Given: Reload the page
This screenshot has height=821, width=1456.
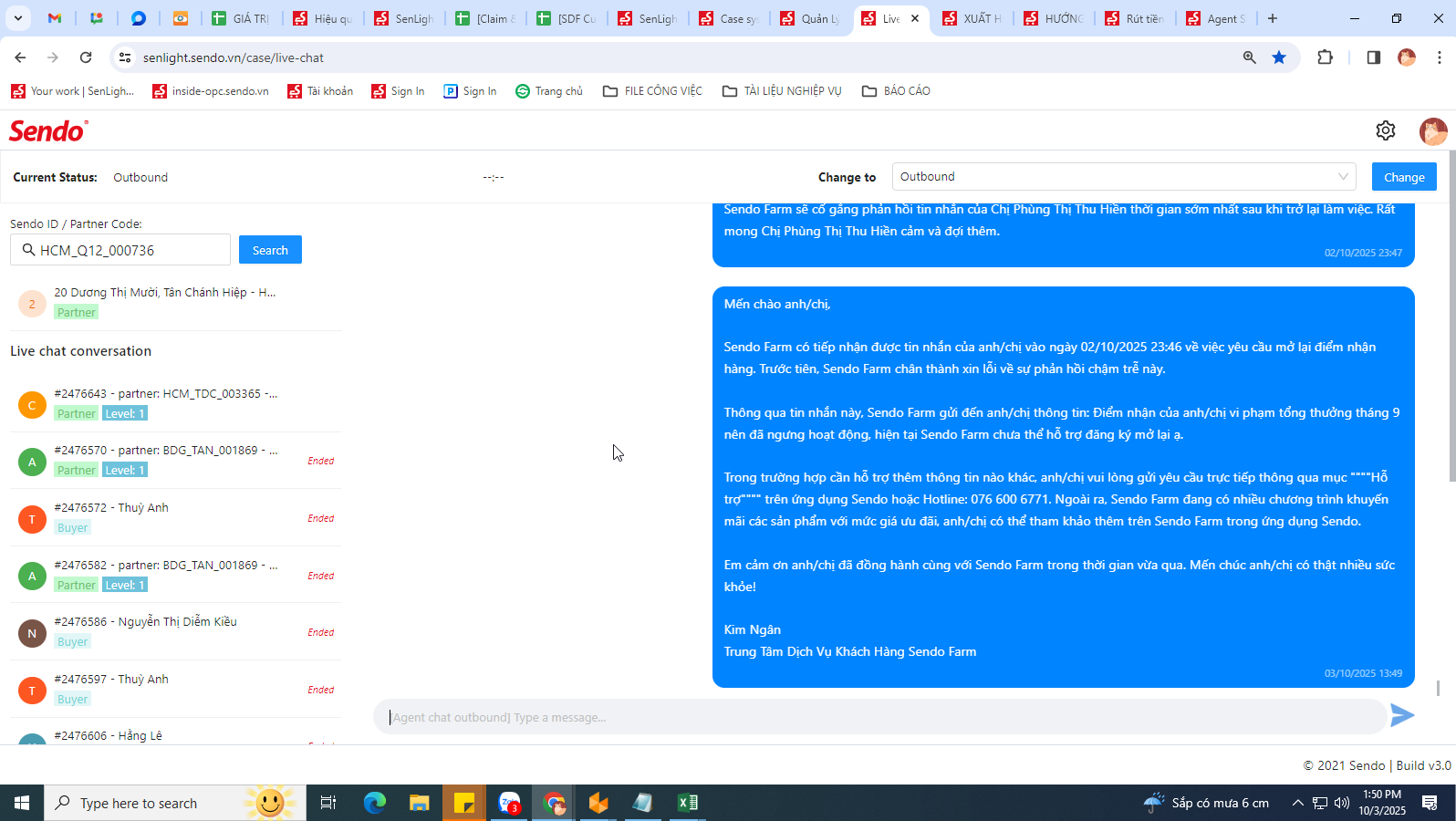Looking at the screenshot, I should (x=86, y=57).
